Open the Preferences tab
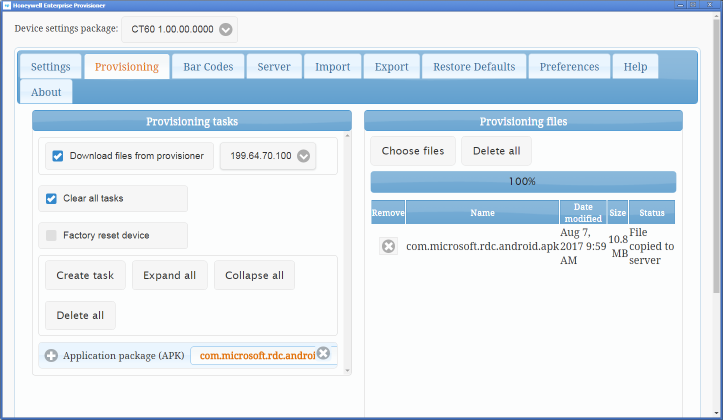This screenshot has height=420, width=723. click(569, 67)
